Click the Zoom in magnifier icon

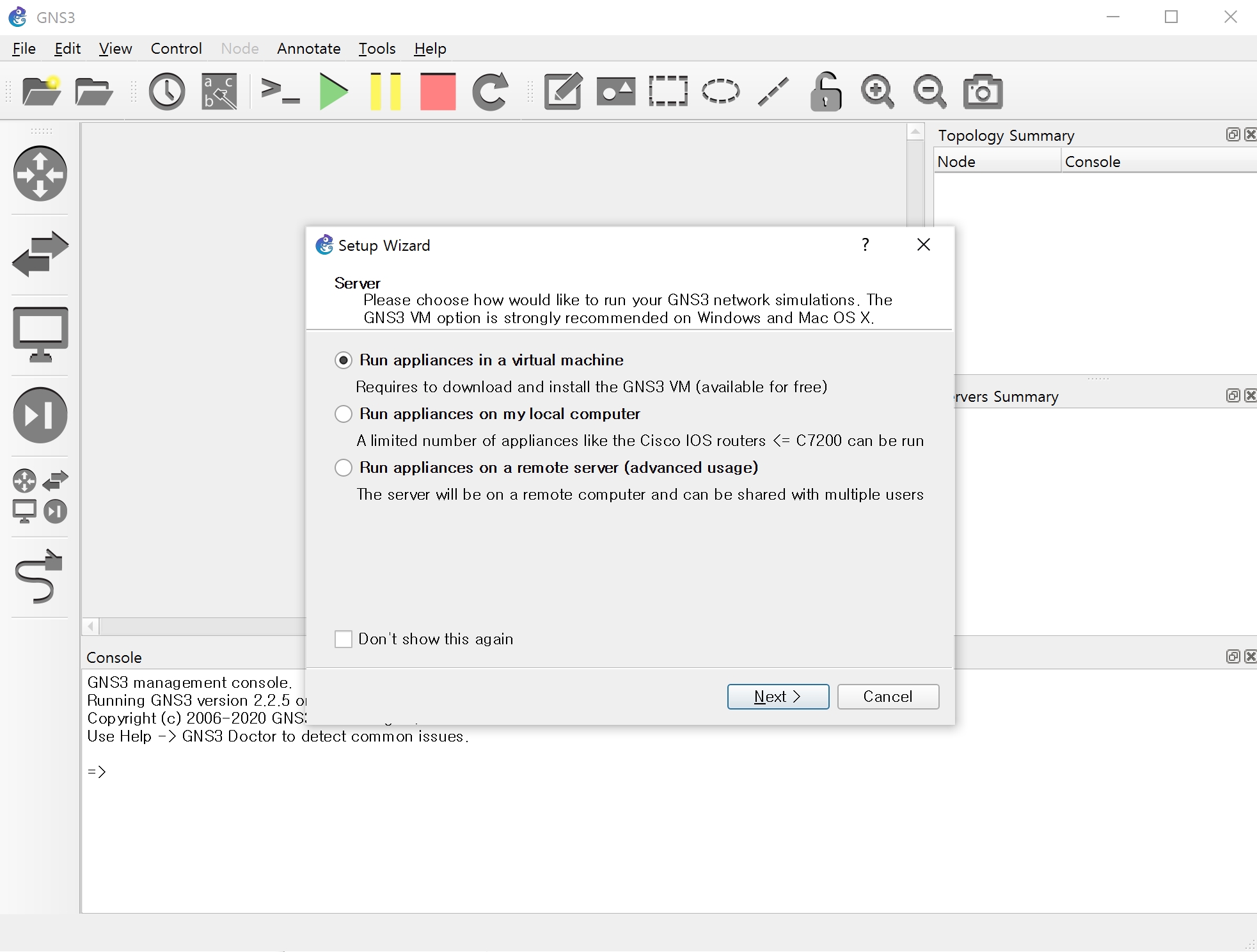click(877, 91)
